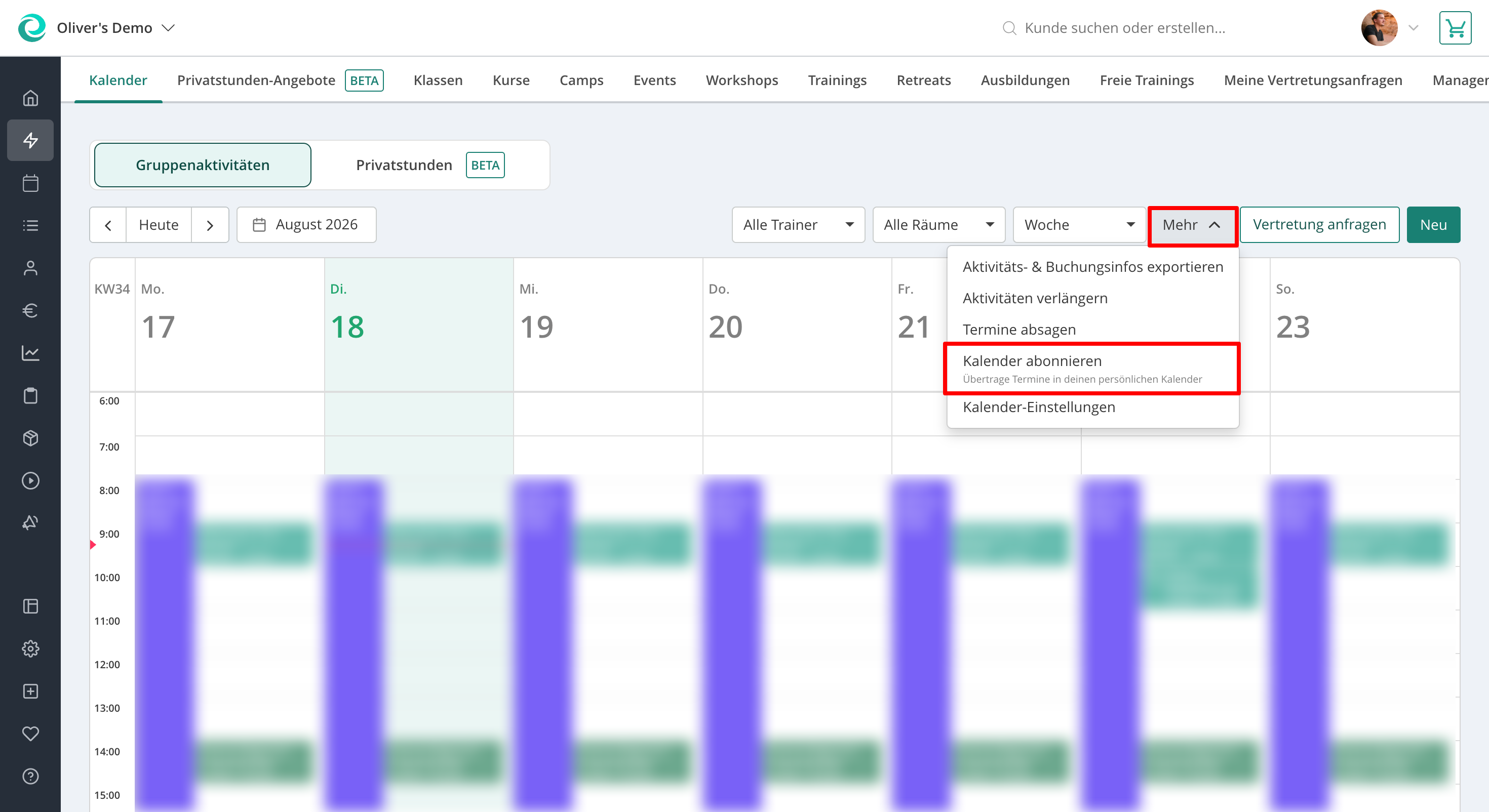Expand the profile menu chevron
This screenshot has height=812, width=1489.
tap(1413, 28)
